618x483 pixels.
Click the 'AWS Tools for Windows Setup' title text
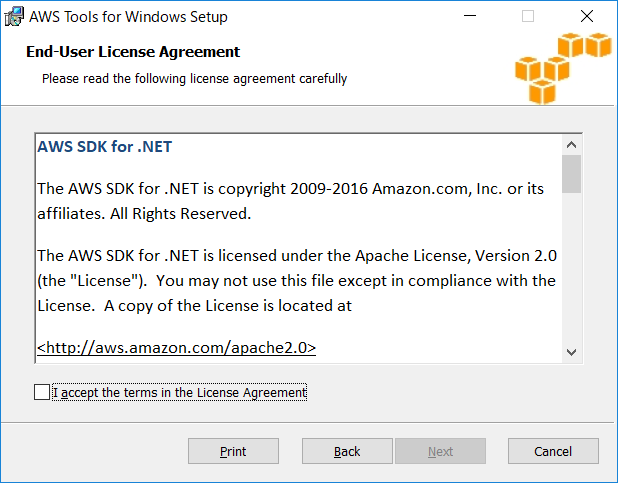128,17
